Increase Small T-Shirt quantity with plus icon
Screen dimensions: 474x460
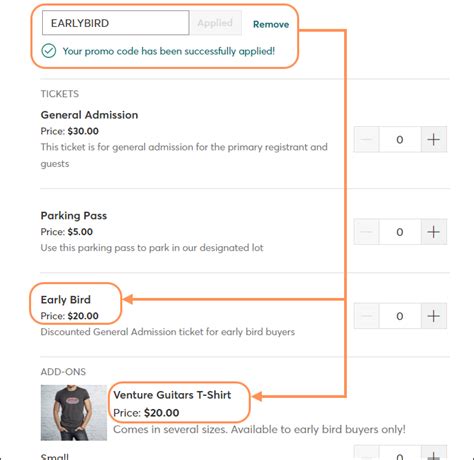click(x=434, y=453)
